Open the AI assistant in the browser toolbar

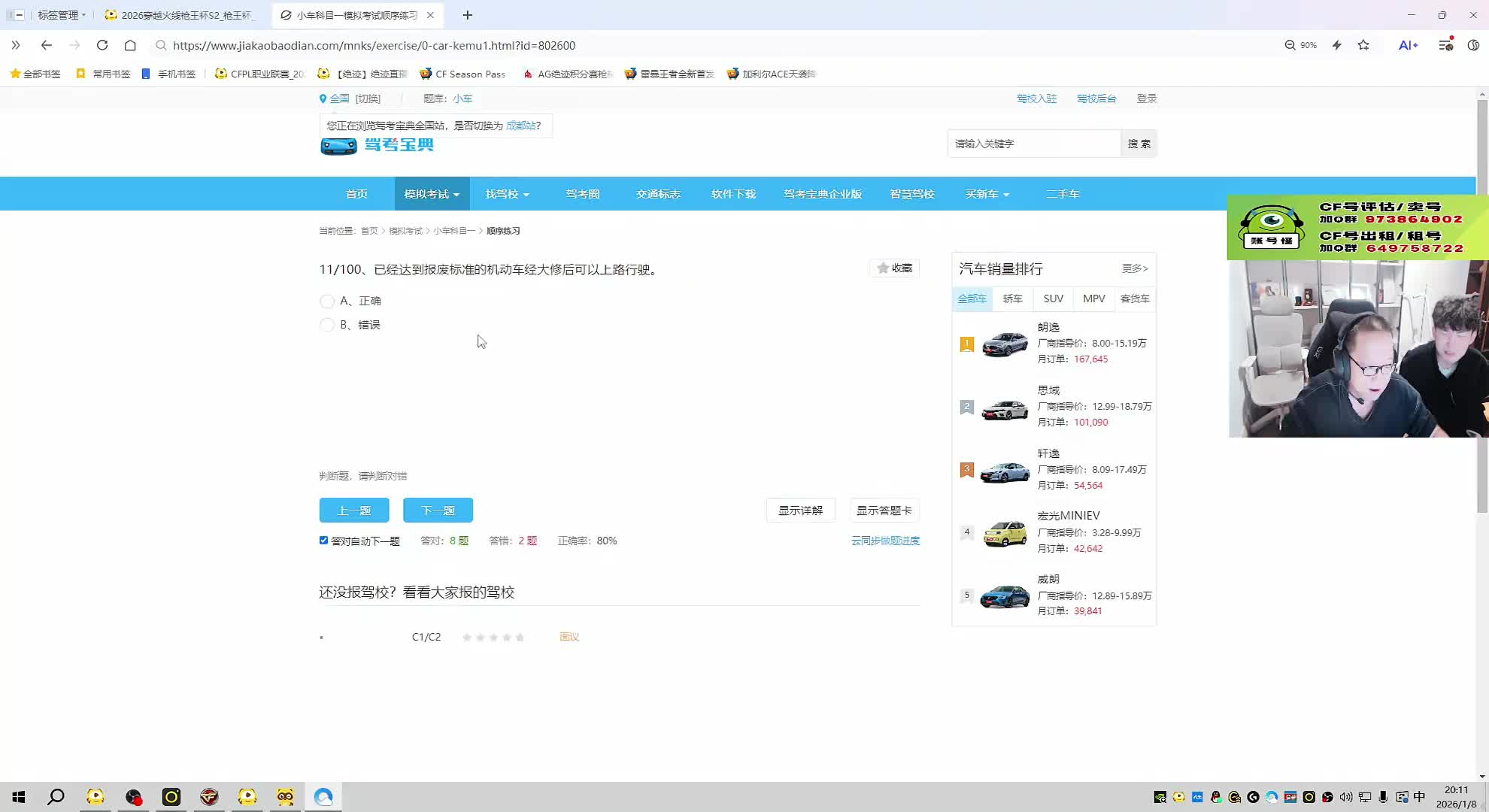click(1407, 45)
